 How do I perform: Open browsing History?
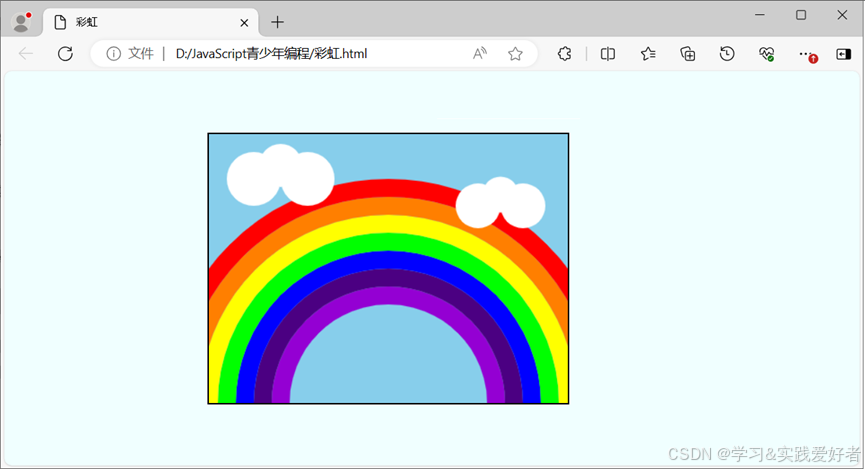pos(727,54)
